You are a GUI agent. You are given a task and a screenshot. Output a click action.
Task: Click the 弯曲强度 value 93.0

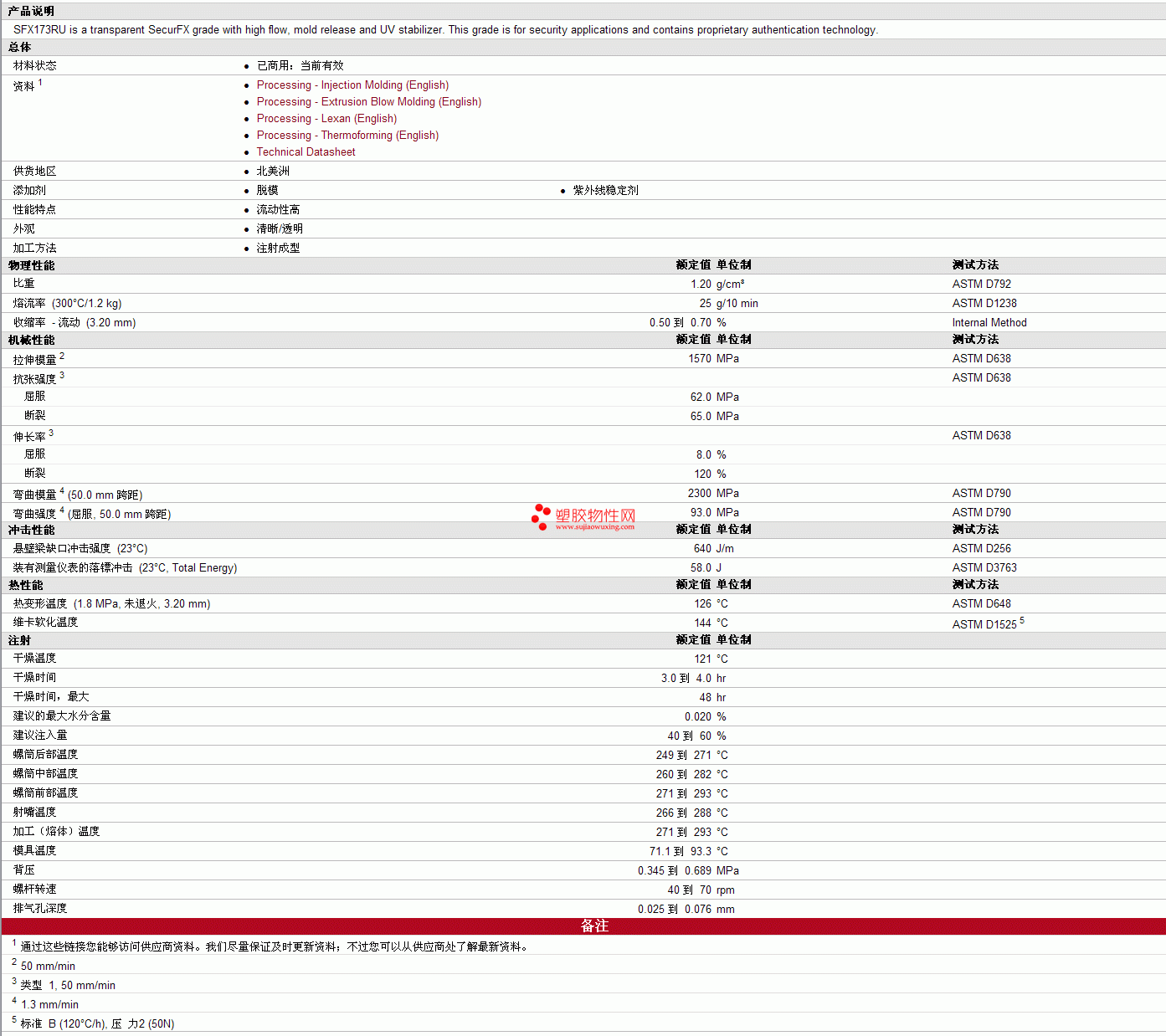click(701, 513)
